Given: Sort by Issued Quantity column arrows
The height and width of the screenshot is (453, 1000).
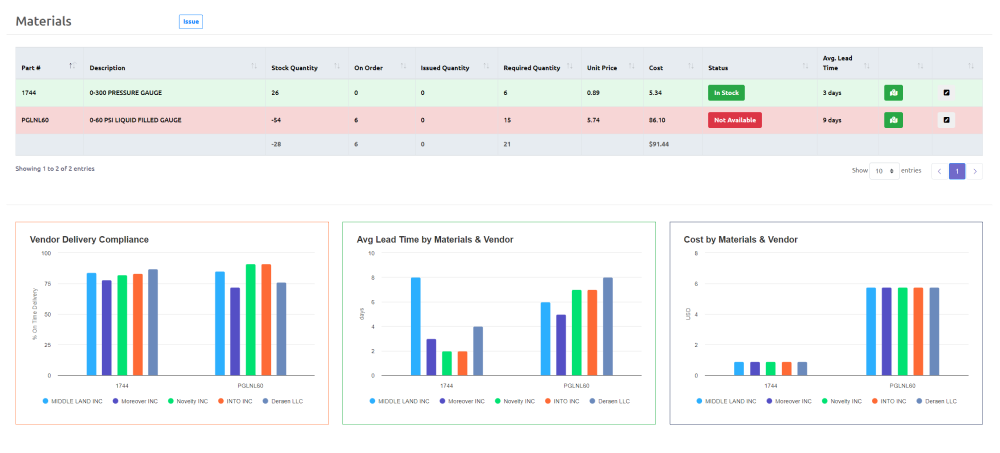Looking at the screenshot, I should point(486,66).
